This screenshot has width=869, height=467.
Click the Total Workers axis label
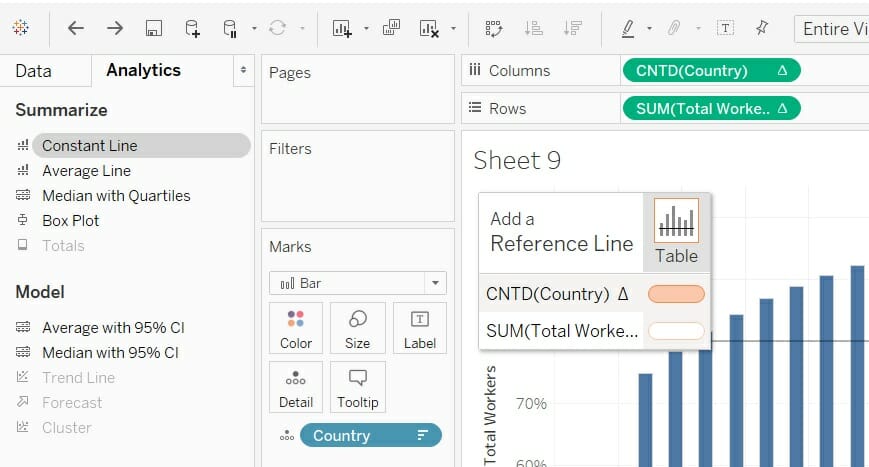click(x=490, y=415)
